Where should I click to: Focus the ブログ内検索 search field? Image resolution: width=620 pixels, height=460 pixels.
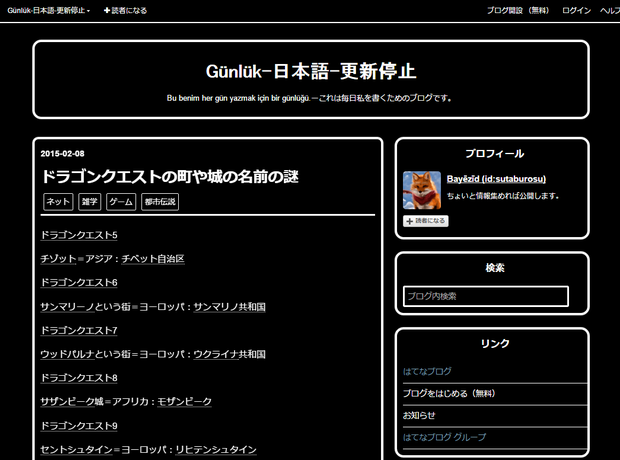486,296
